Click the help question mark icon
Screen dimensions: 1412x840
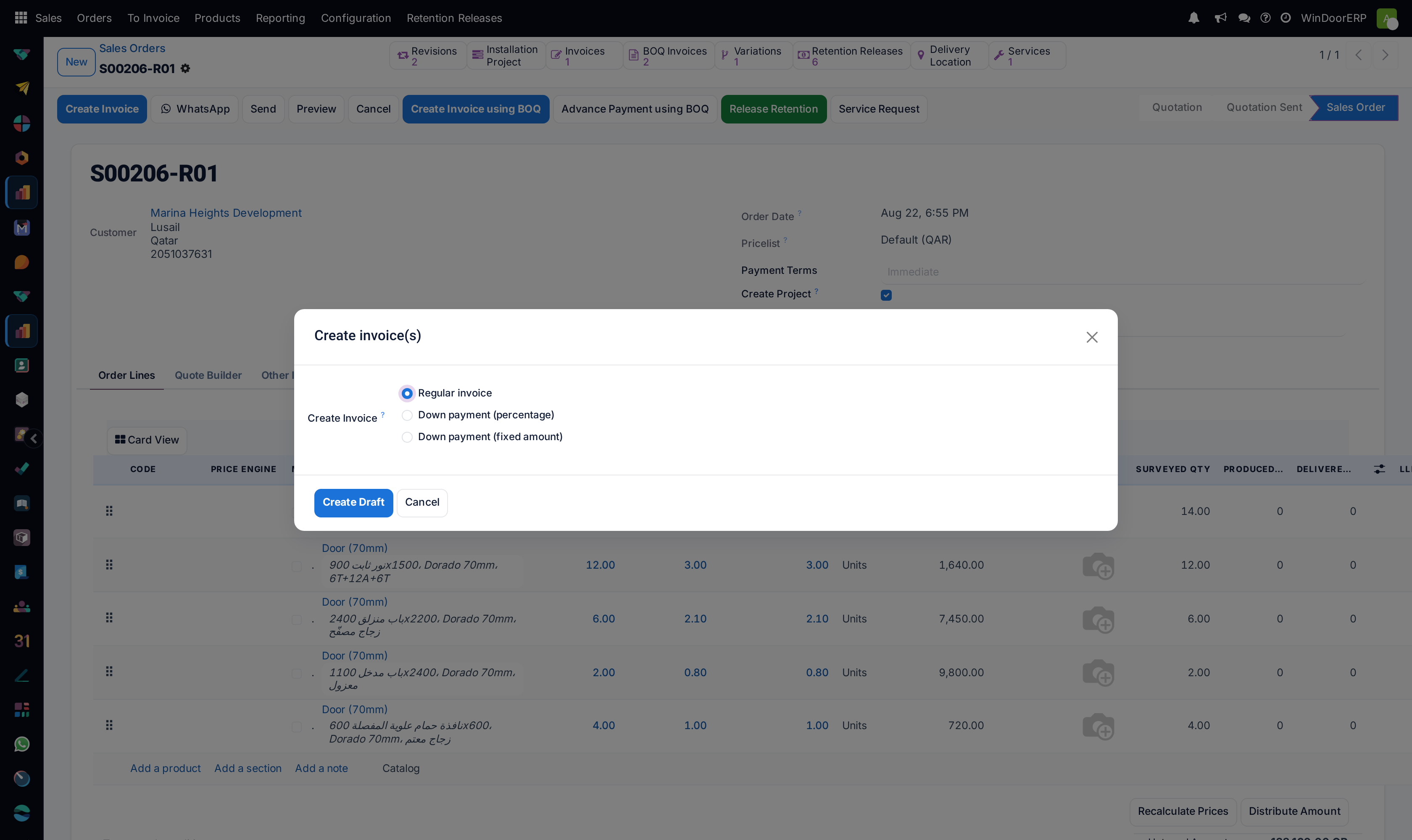[x=1265, y=18]
